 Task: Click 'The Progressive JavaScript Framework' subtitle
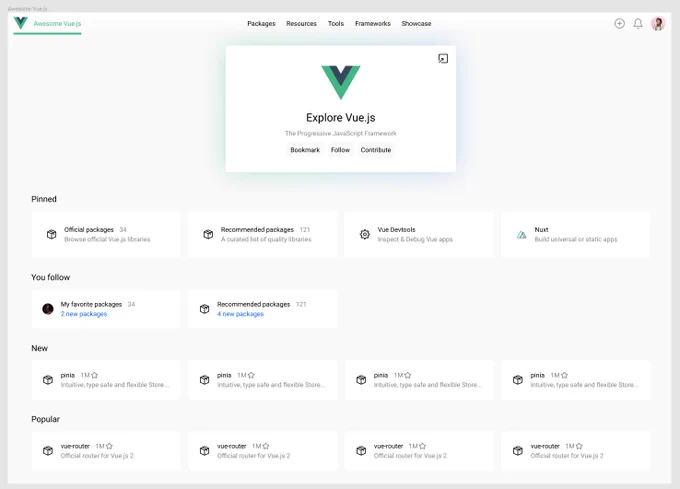click(340, 134)
